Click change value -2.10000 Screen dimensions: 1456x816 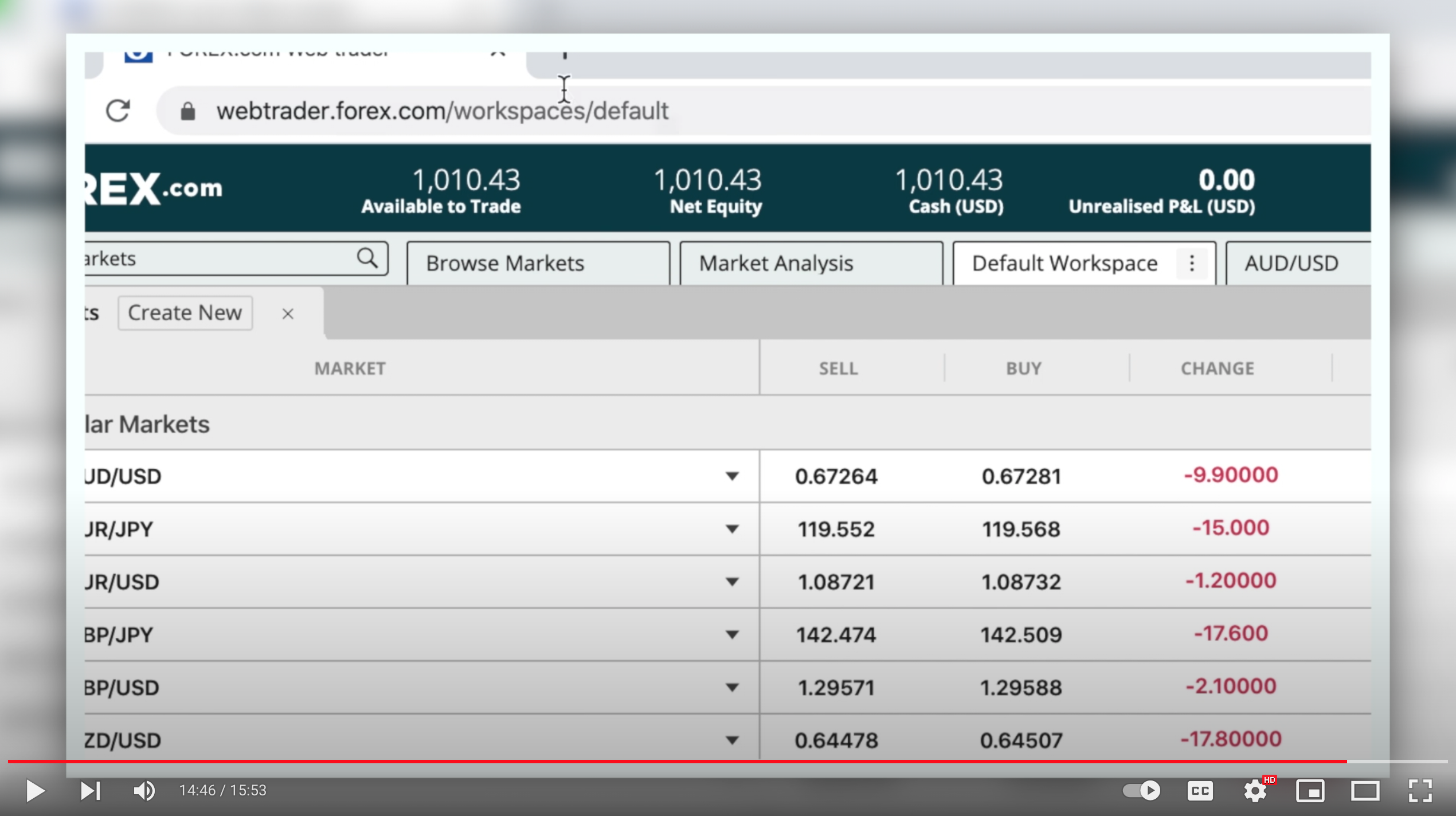(1231, 686)
